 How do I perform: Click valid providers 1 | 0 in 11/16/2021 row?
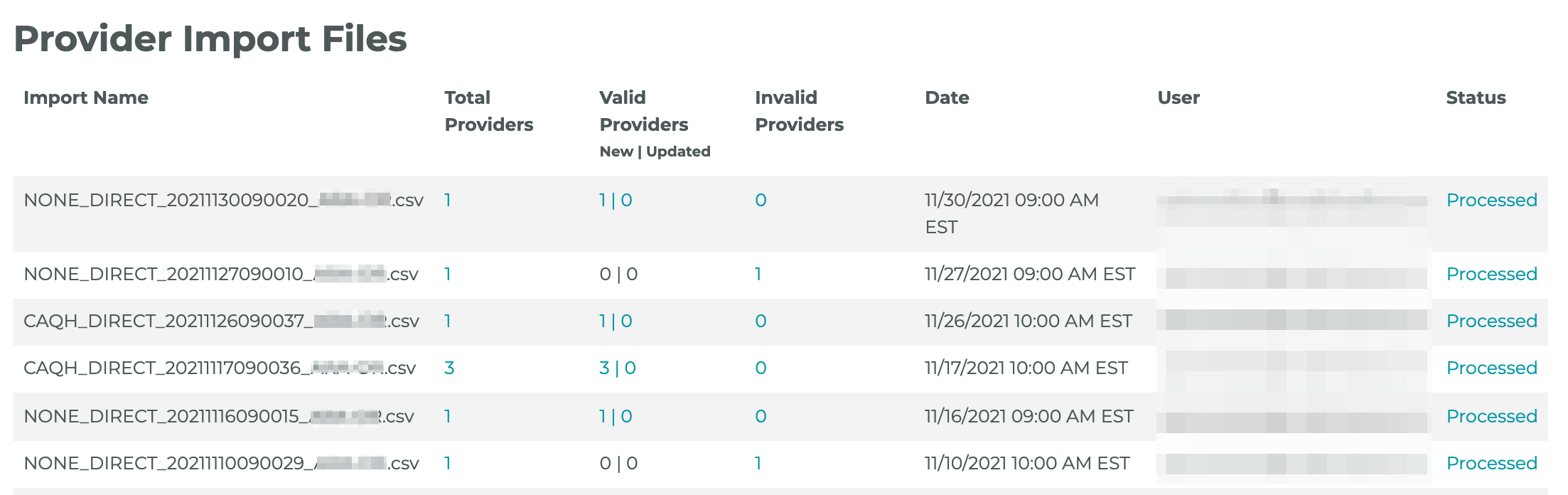coord(616,416)
